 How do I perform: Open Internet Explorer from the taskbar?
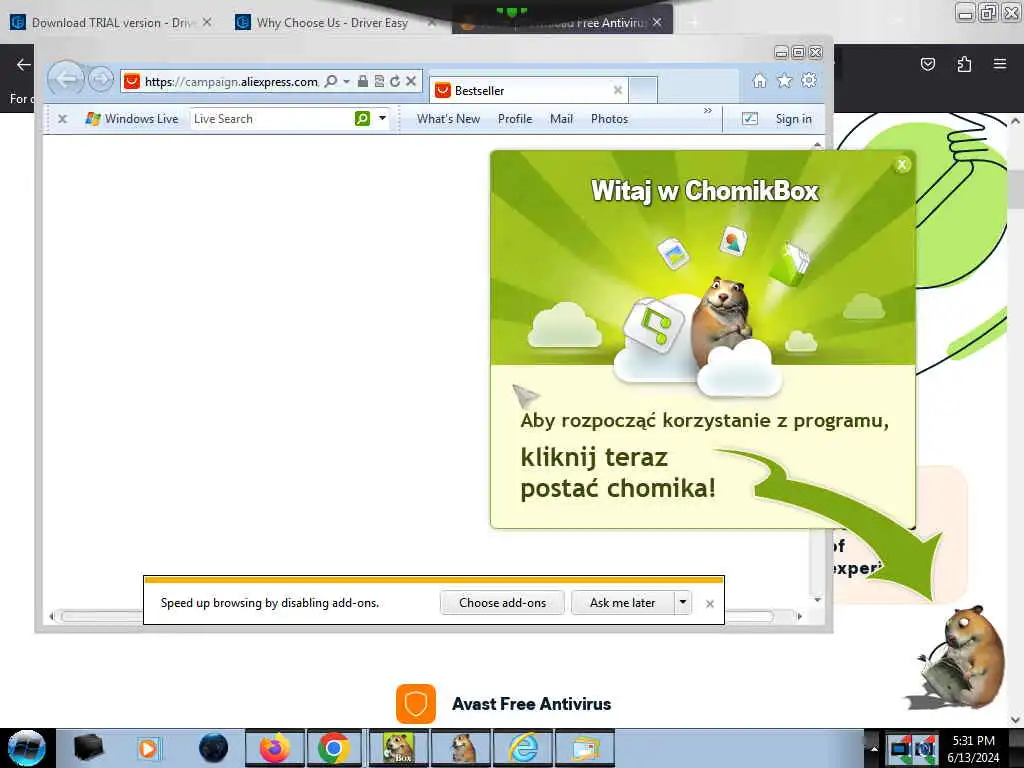tap(524, 748)
